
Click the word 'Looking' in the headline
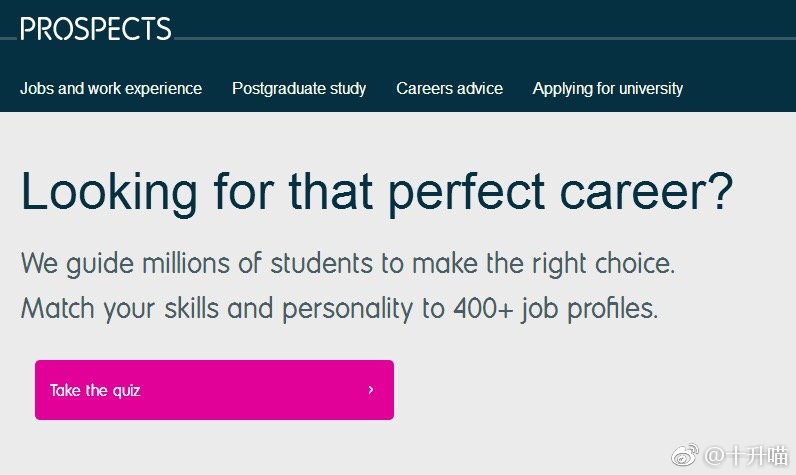[x=109, y=193]
